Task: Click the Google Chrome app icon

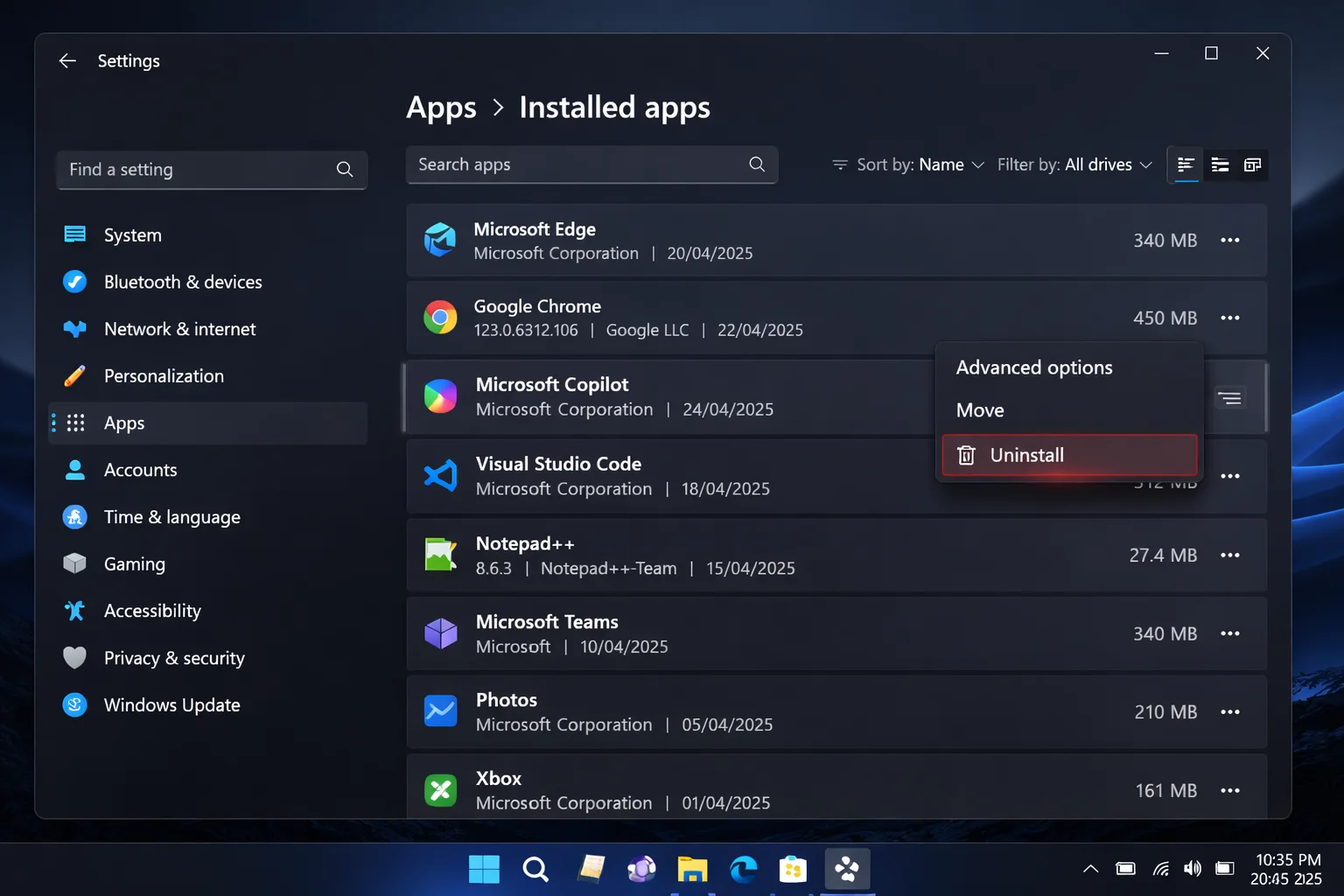Action: tap(440, 318)
